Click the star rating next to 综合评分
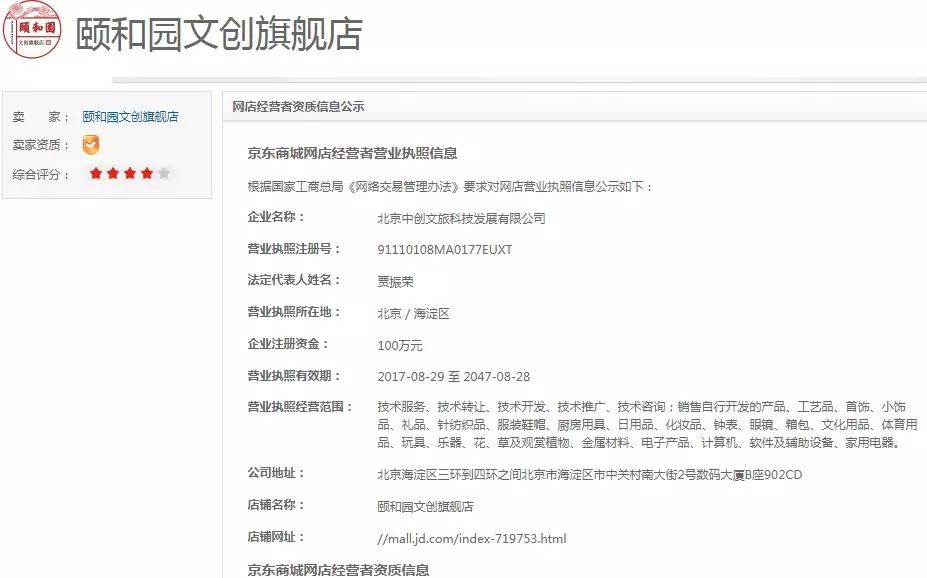Image resolution: width=927 pixels, height=578 pixels. (130, 173)
